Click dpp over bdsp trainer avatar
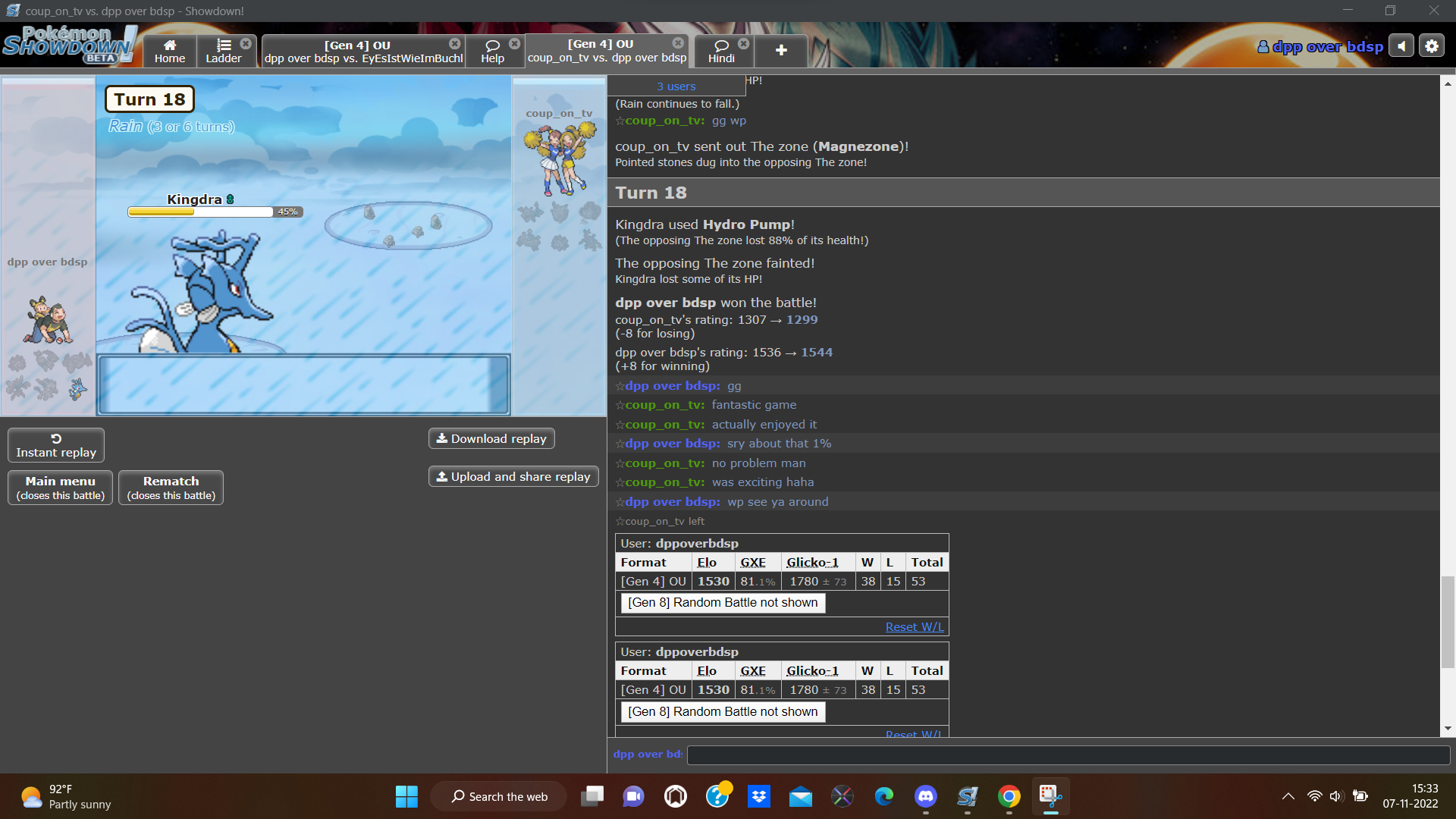Screen dimensions: 1456x819 click(x=48, y=321)
